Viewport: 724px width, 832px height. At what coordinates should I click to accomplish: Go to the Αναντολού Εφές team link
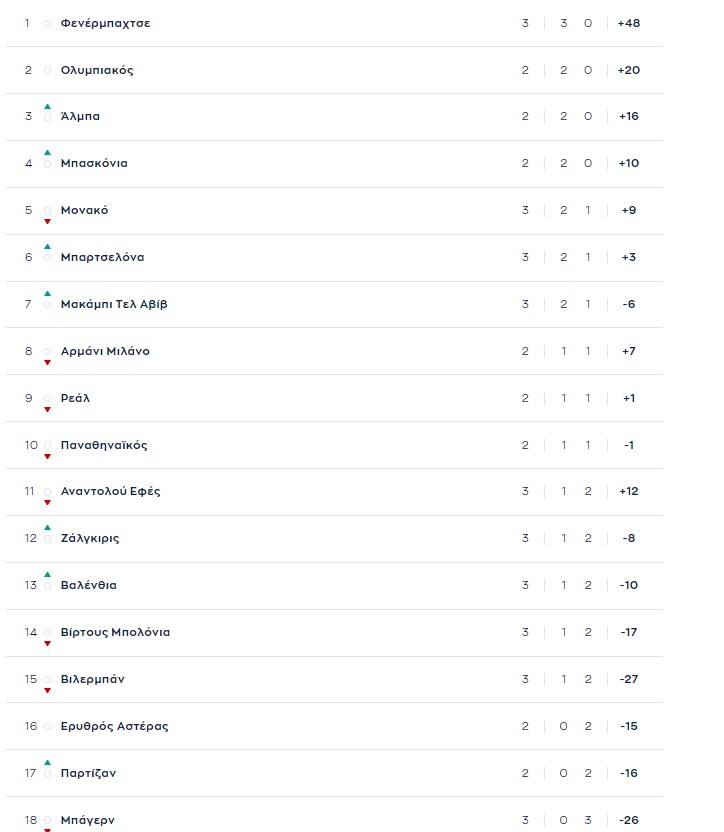pyautogui.click(x=110, y=491)
